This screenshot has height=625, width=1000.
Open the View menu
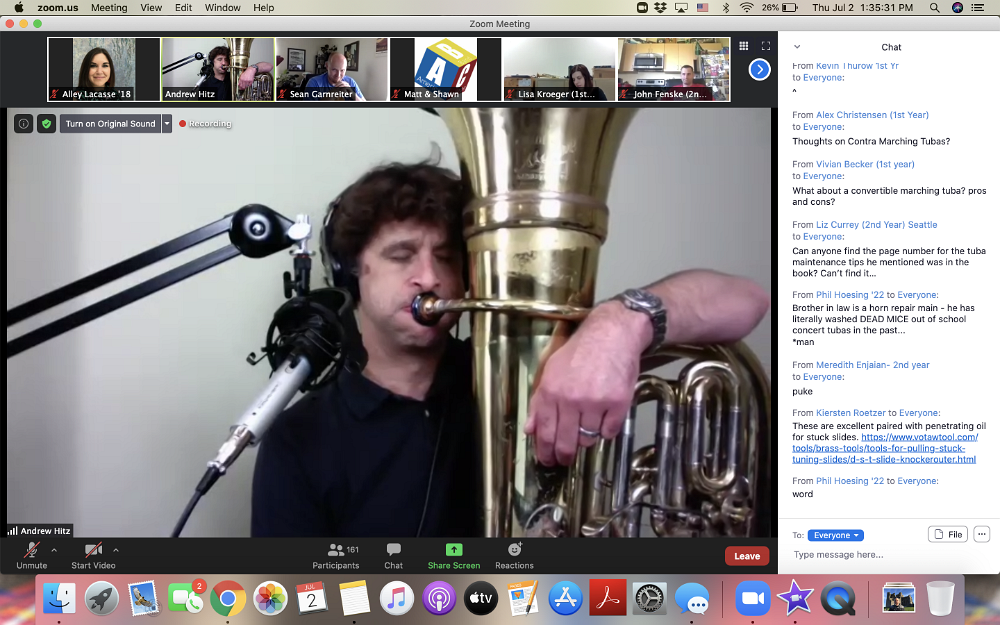point(151,8)
